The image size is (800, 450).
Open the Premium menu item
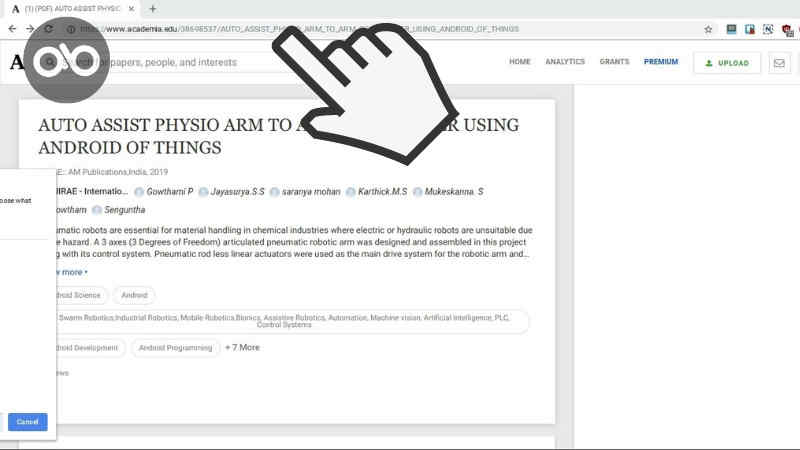pos(661,62)
